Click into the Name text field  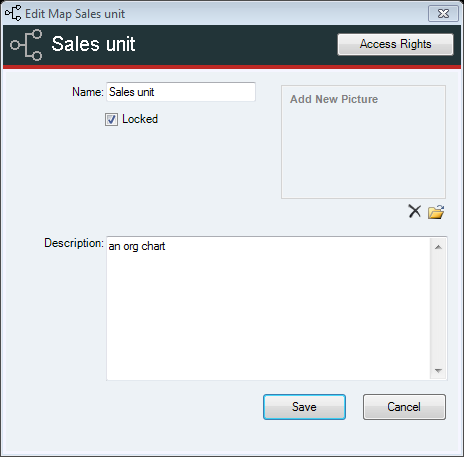[x=181, y=92]
